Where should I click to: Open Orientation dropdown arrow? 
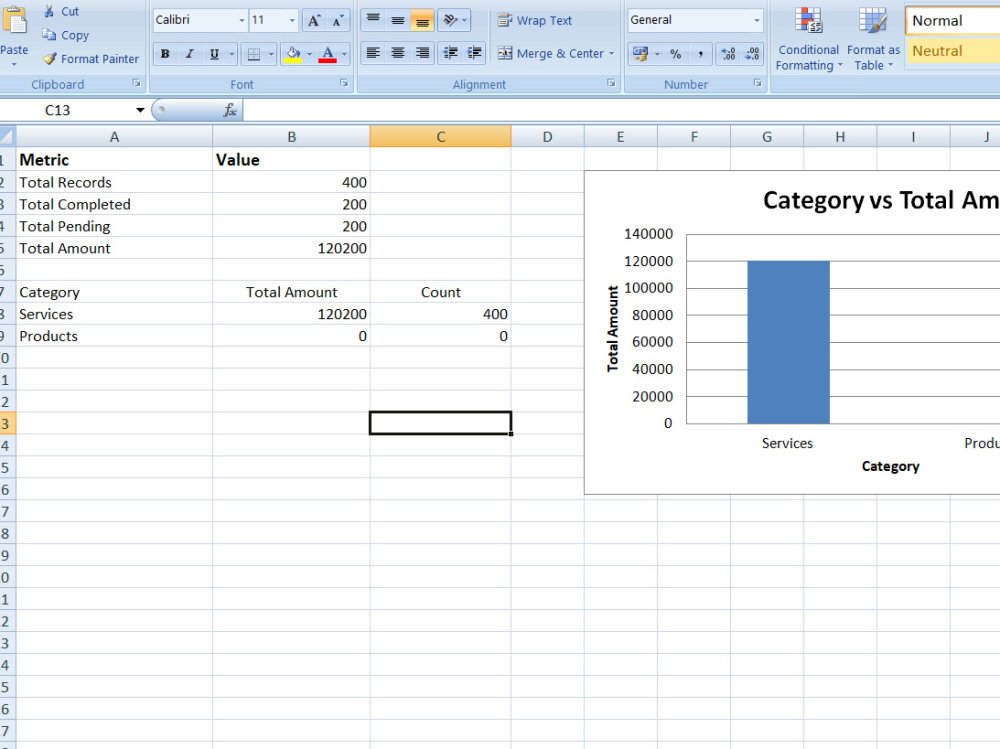tap(464, 20)
